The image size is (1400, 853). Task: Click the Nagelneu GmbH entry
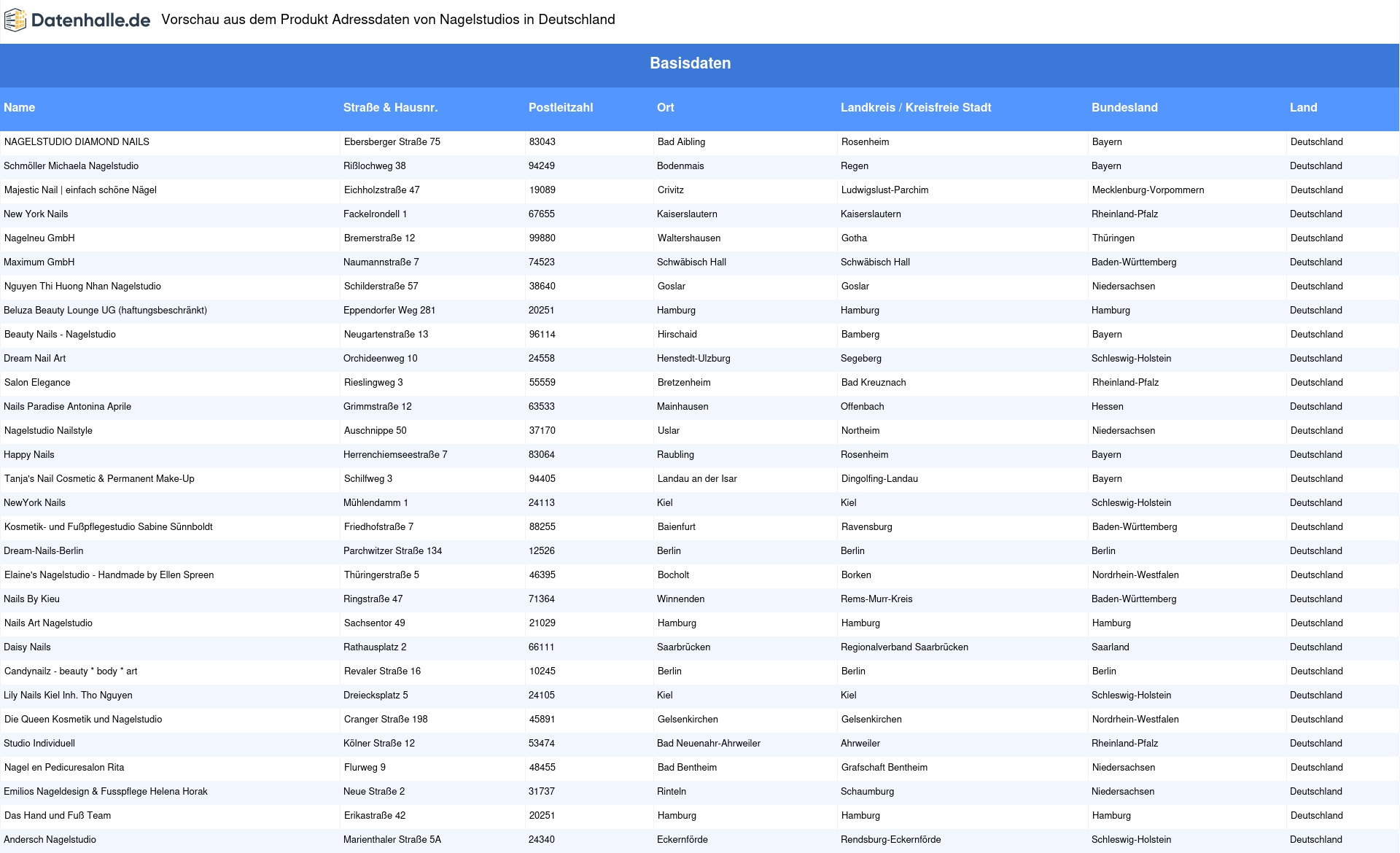click(39, 238)
